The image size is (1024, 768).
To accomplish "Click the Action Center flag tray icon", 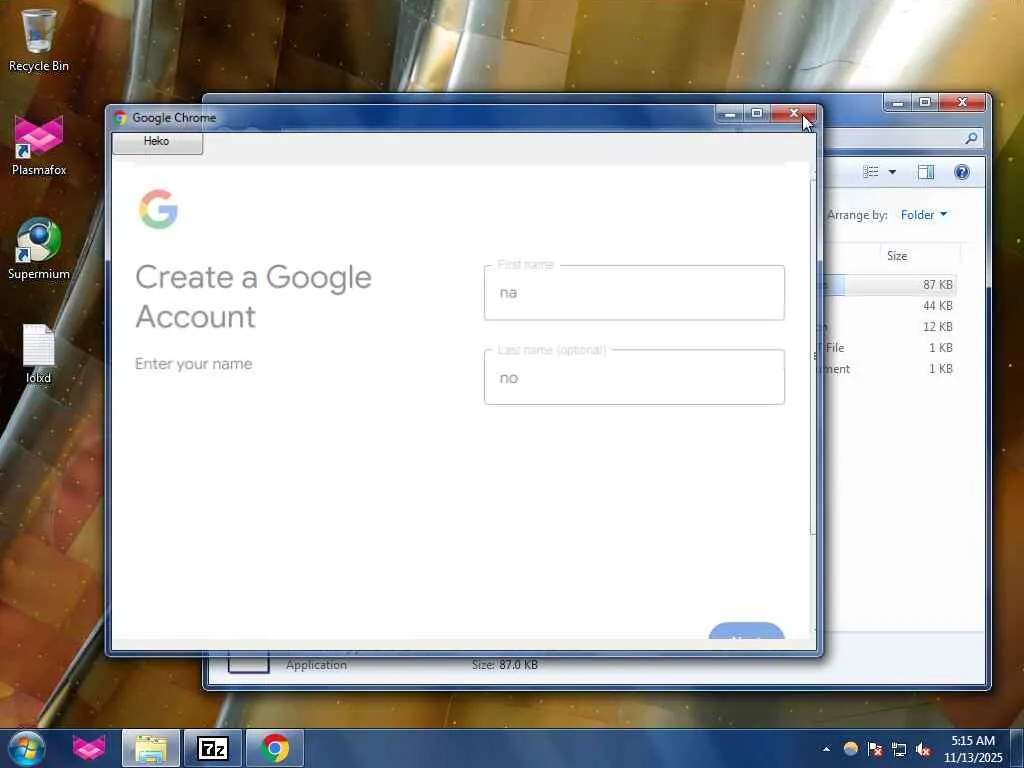I will point(875,749).
